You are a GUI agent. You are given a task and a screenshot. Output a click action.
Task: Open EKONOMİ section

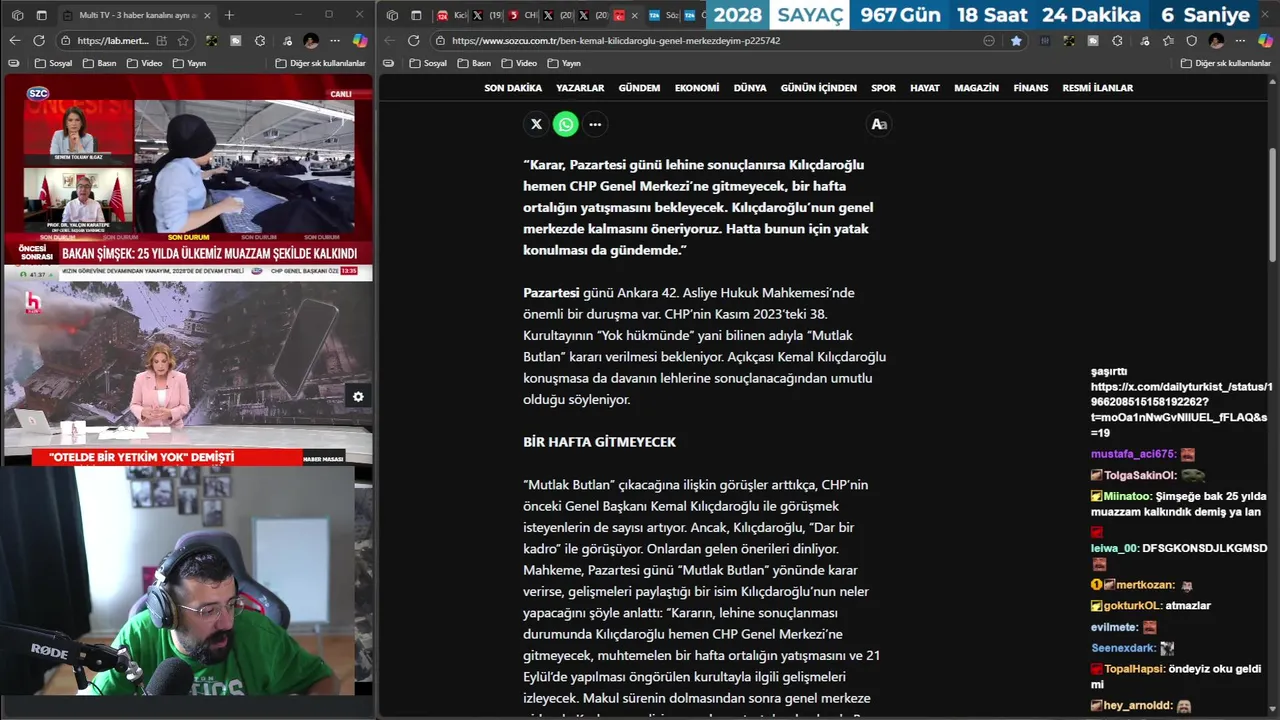tap(697, 88)
